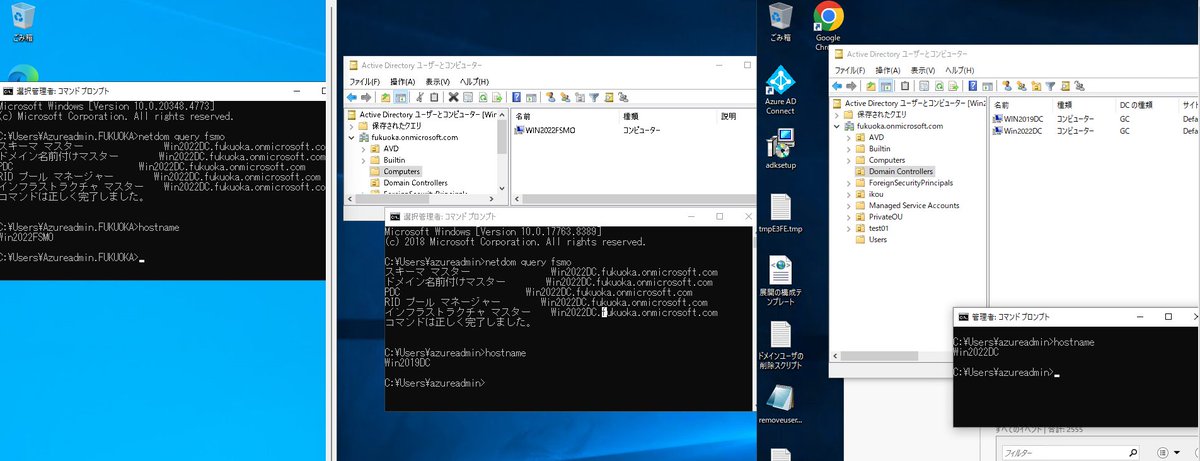Click inside Win2019DC command prompt window
The width and height of the screenshot is (1200, 461).
[569, 318]
